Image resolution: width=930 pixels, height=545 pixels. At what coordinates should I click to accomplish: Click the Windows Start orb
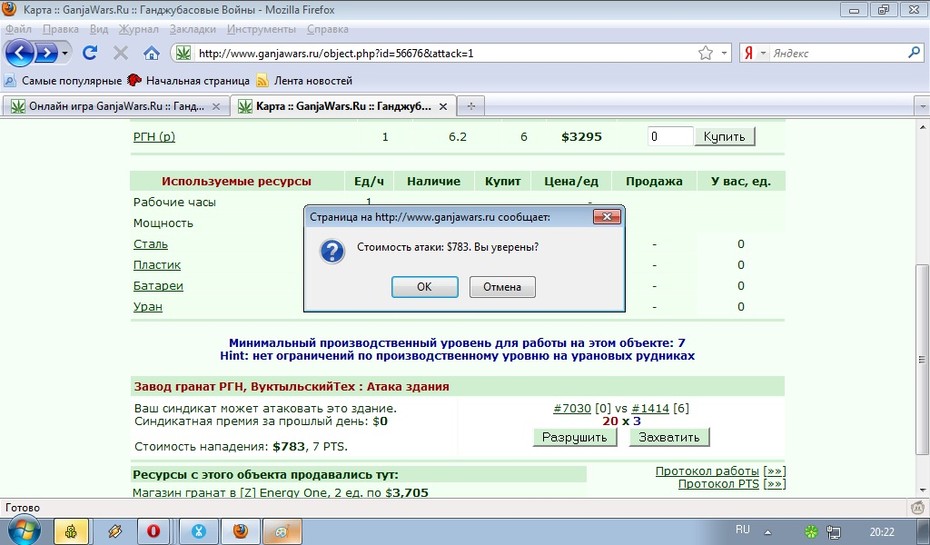pos(23,530)
